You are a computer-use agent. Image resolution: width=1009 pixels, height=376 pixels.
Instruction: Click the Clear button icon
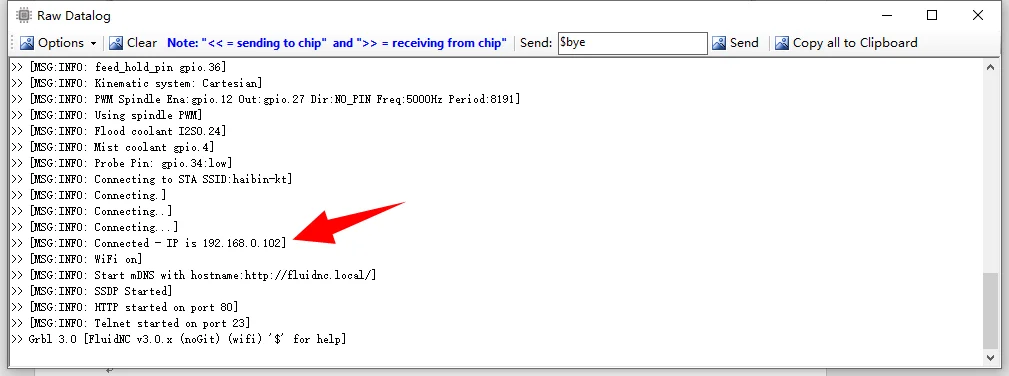tap(116, 43)
